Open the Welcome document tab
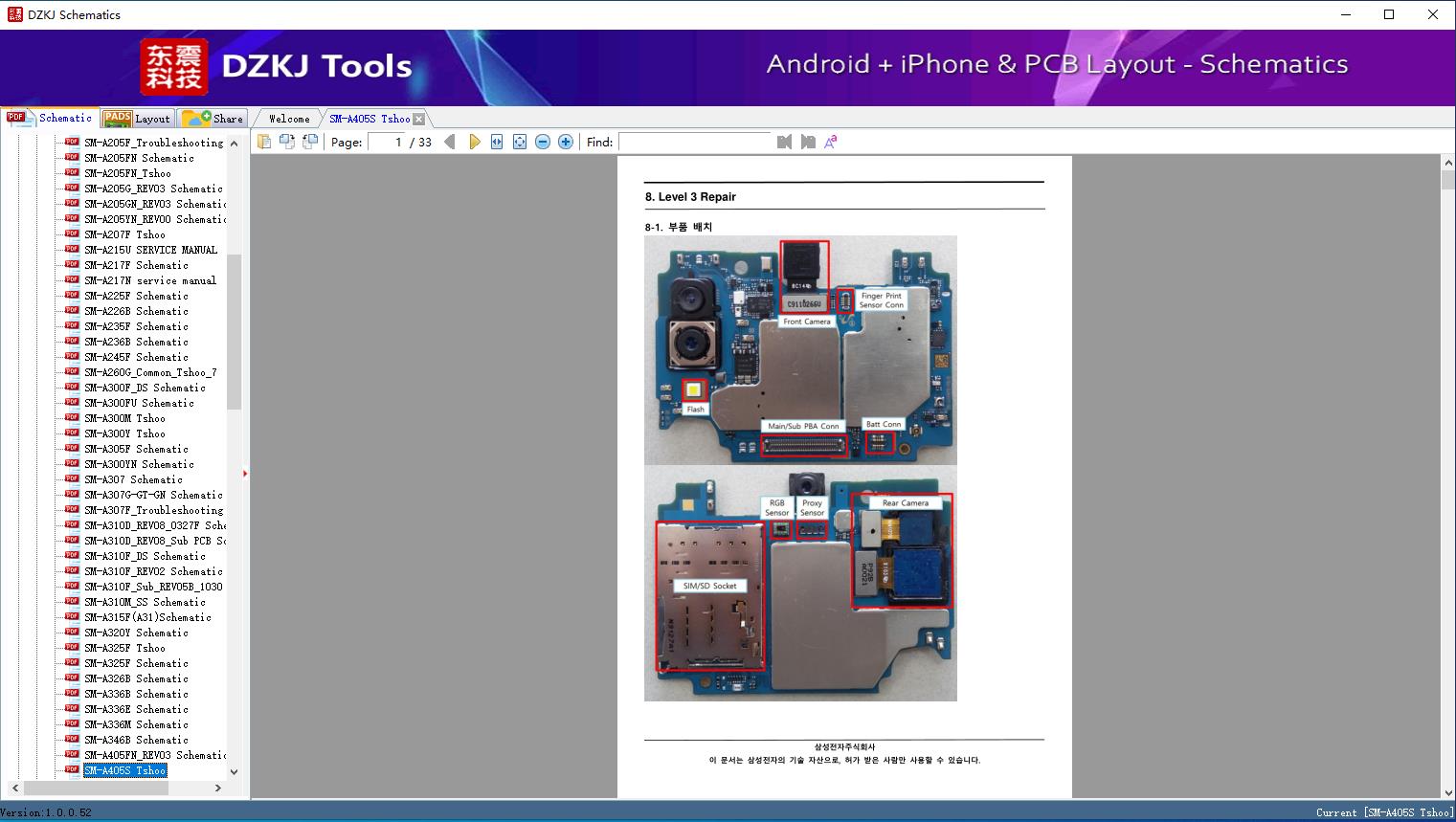This screenshot has width=1456, height=822. [x=289, y=119]
